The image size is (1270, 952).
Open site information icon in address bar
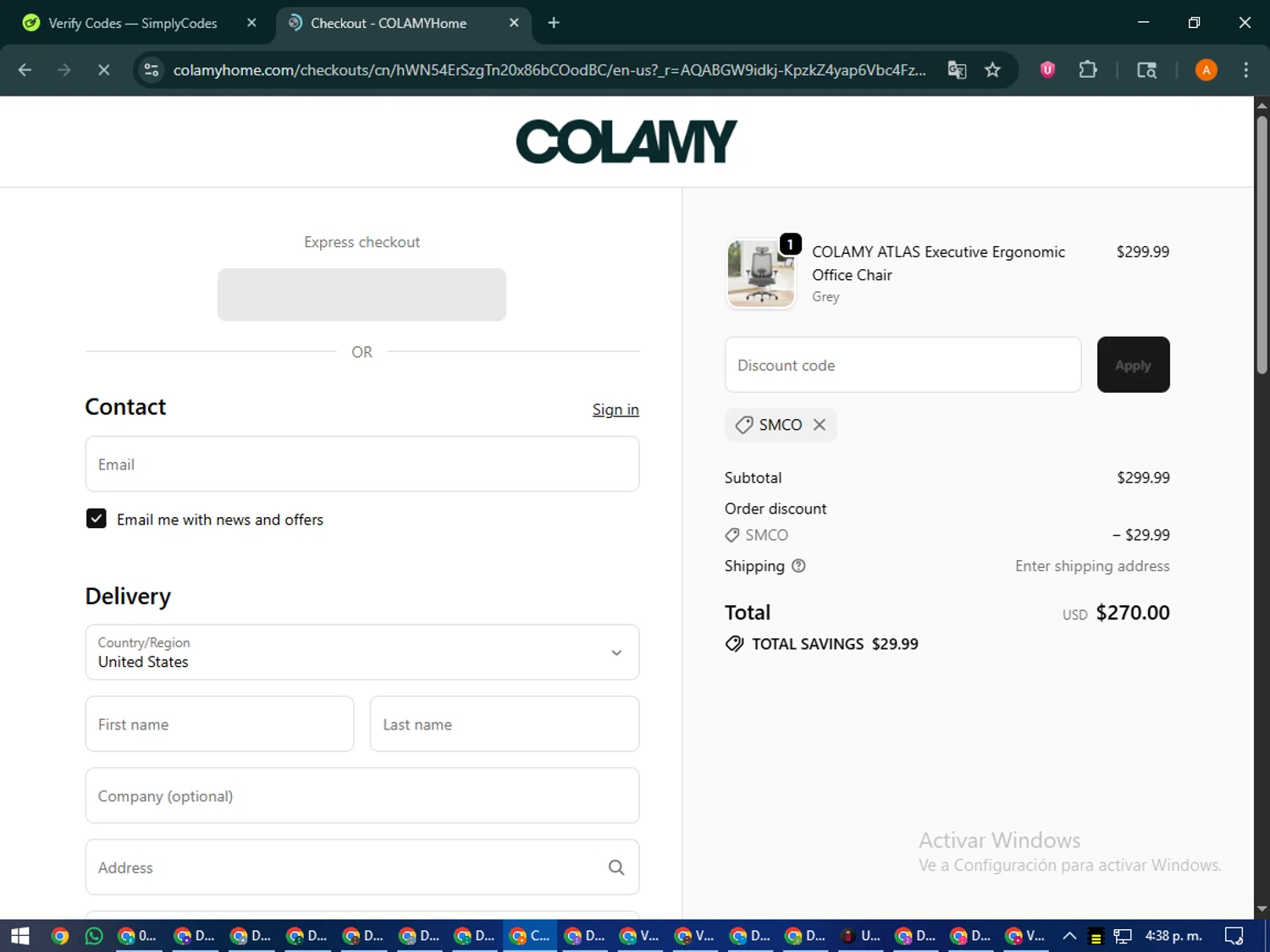tap(152, 70)
